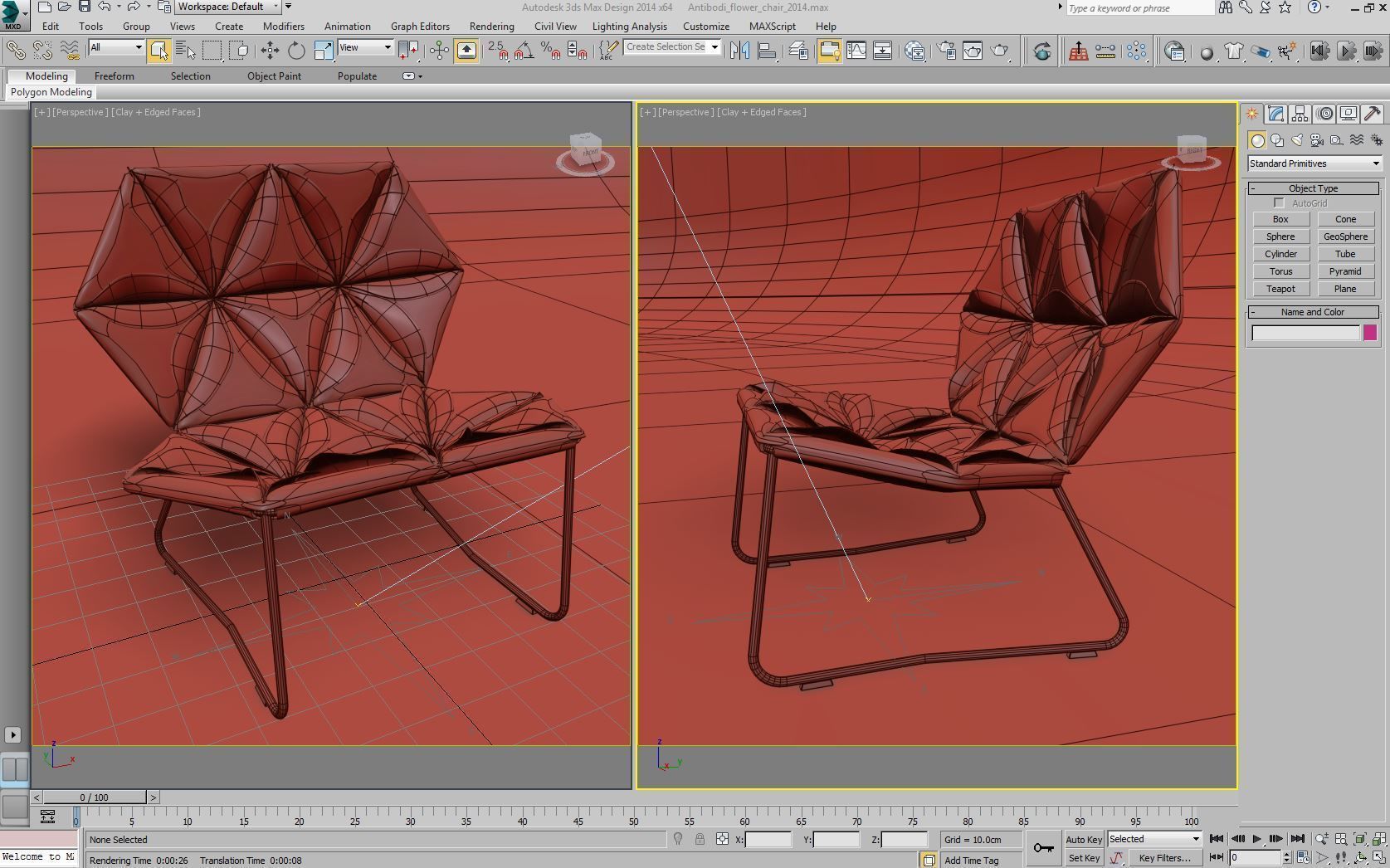Select the Unlink Selection tool
The image size is (1390, 868).
pos(42,51)
